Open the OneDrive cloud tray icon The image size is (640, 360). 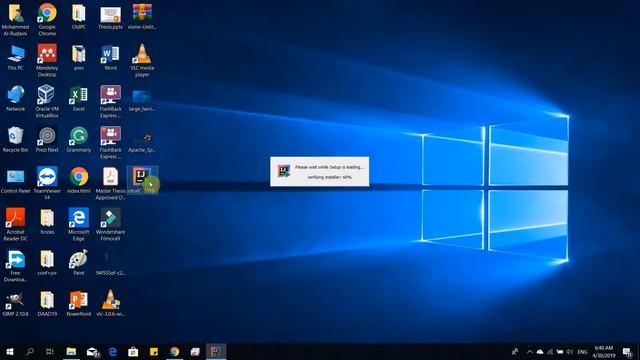pyautogui.click(x=540, y=351)
